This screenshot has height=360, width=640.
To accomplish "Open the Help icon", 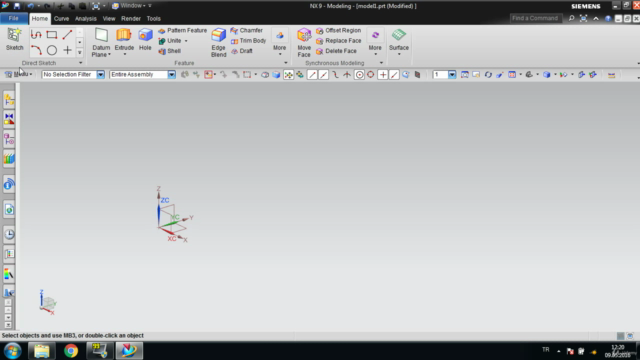I will [x=608, y=18].
